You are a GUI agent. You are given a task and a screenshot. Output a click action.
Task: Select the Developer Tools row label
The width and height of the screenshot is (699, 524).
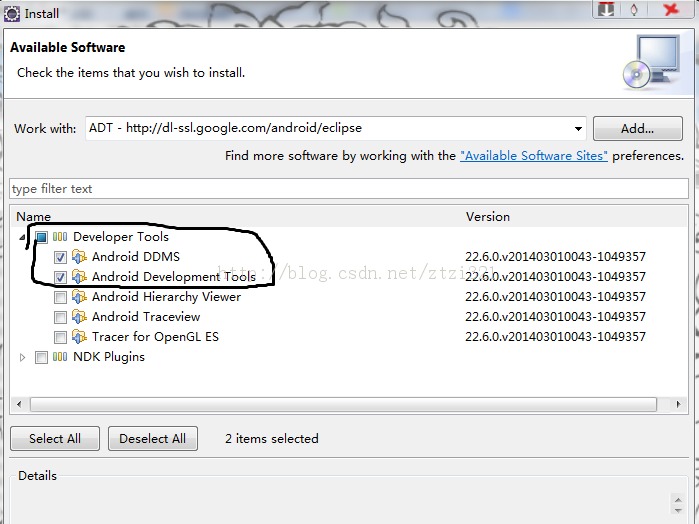pyautogui.click(x=121, y=237)
